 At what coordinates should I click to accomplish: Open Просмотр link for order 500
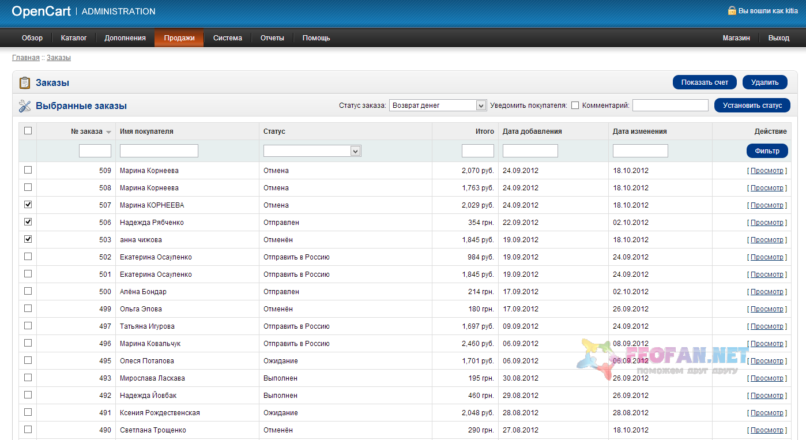coord(766,291)
